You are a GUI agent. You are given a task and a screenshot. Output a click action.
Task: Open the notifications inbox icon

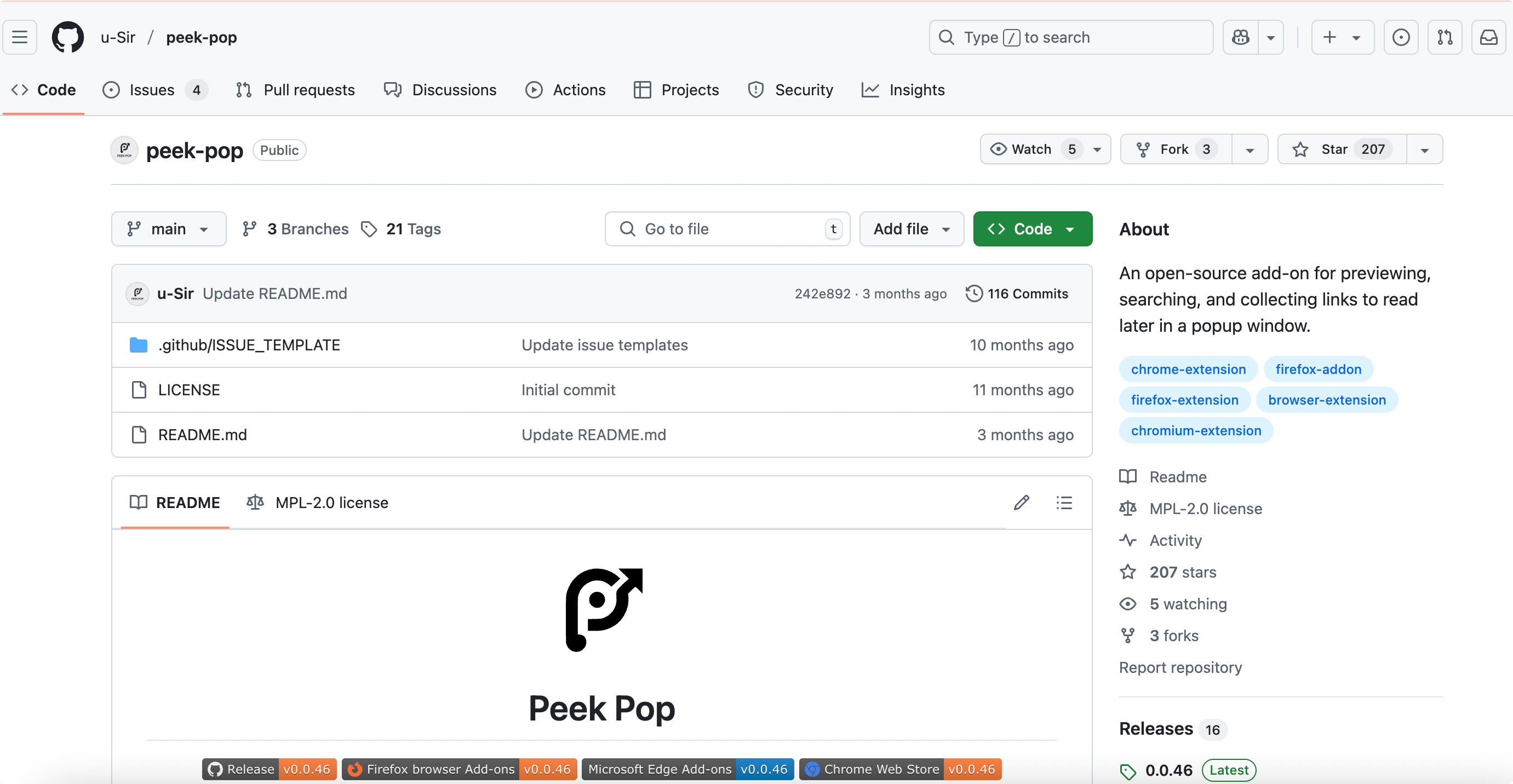click(1488, 37)
